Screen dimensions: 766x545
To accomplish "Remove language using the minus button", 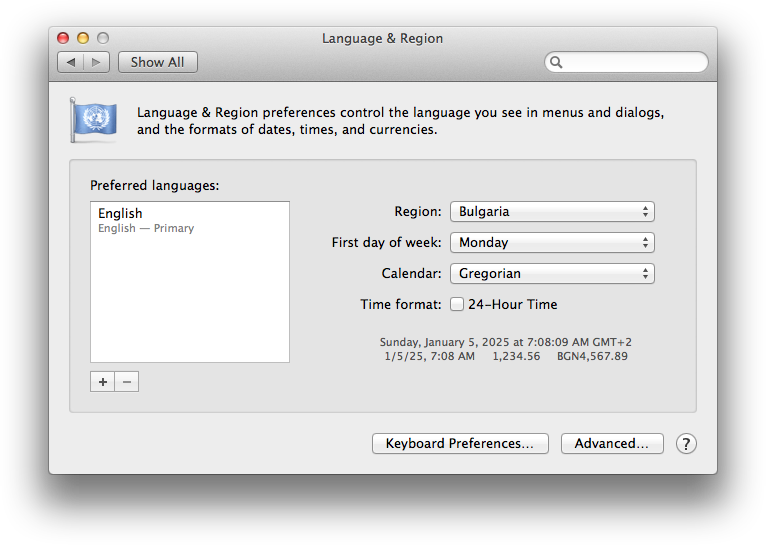I will [126, 382].
